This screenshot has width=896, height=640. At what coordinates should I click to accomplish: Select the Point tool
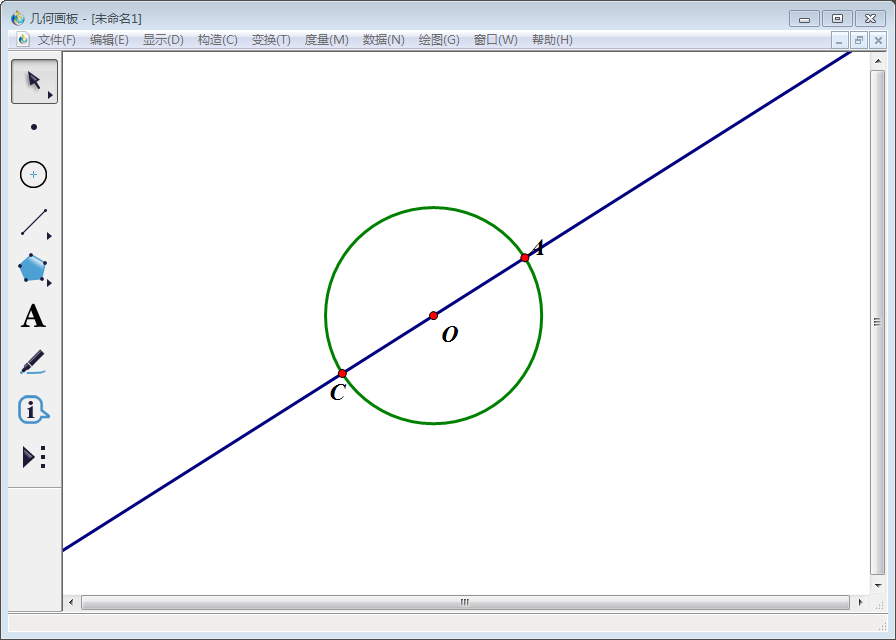(34, 127)
